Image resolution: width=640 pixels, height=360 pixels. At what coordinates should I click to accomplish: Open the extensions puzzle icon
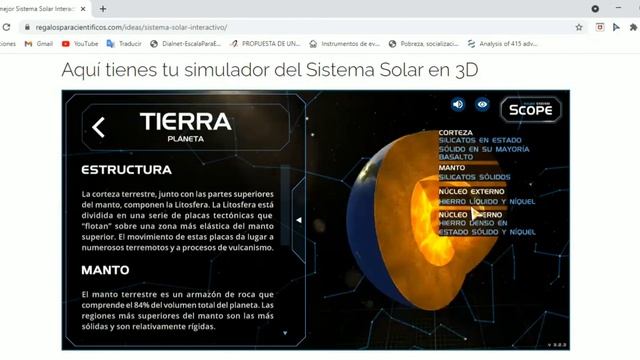pyautogui.click(x=633, y=27)
